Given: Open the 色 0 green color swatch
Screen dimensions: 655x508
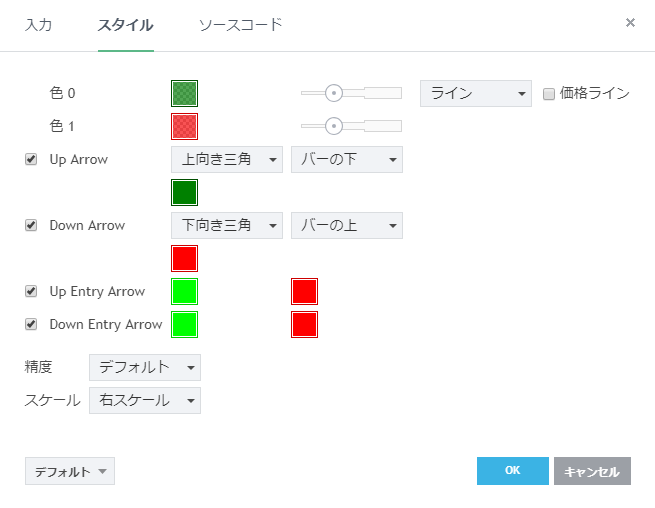Looking at the screenshot, I should coord(185,93).
